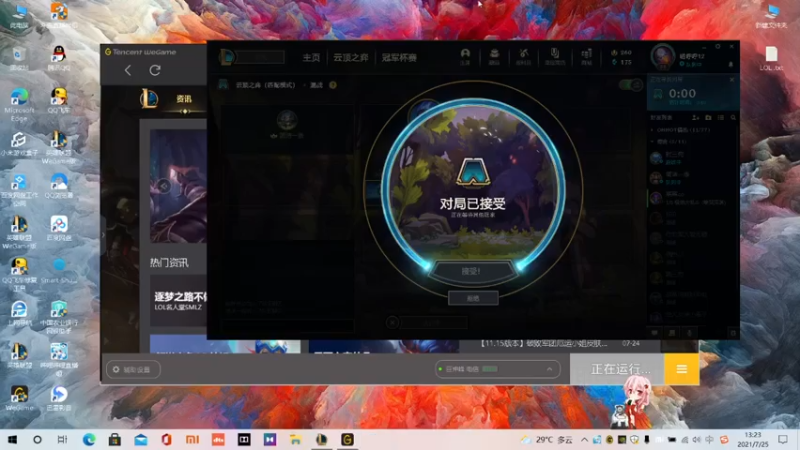
Task: Close the queue timer panel
Action: pyautogui.click(x=732, y=80)
